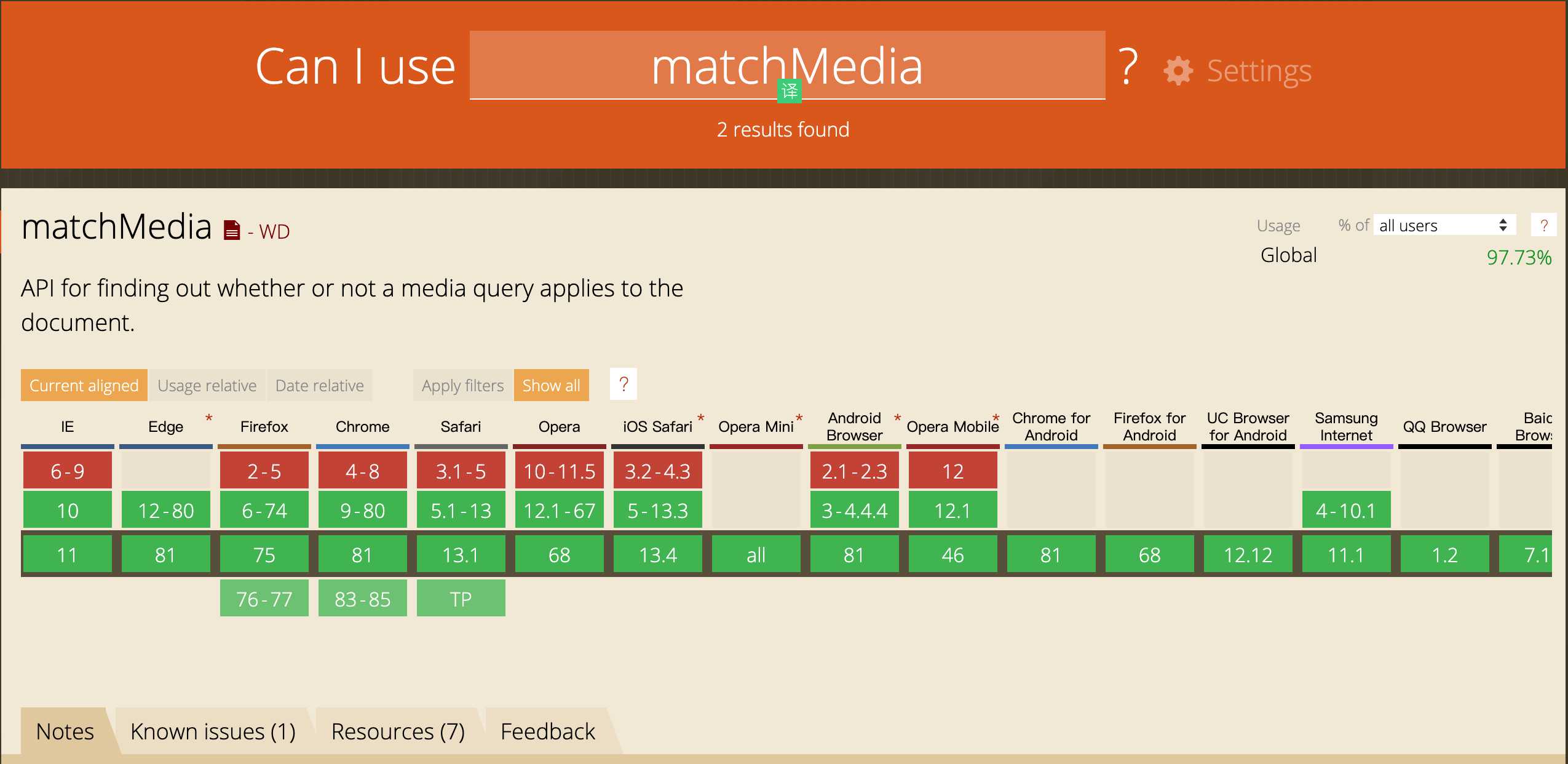This screenshot has width=1568, height=764.
Task: Select the Android Browser 3-4.4.4 cell
Action: tap(855, 510)
